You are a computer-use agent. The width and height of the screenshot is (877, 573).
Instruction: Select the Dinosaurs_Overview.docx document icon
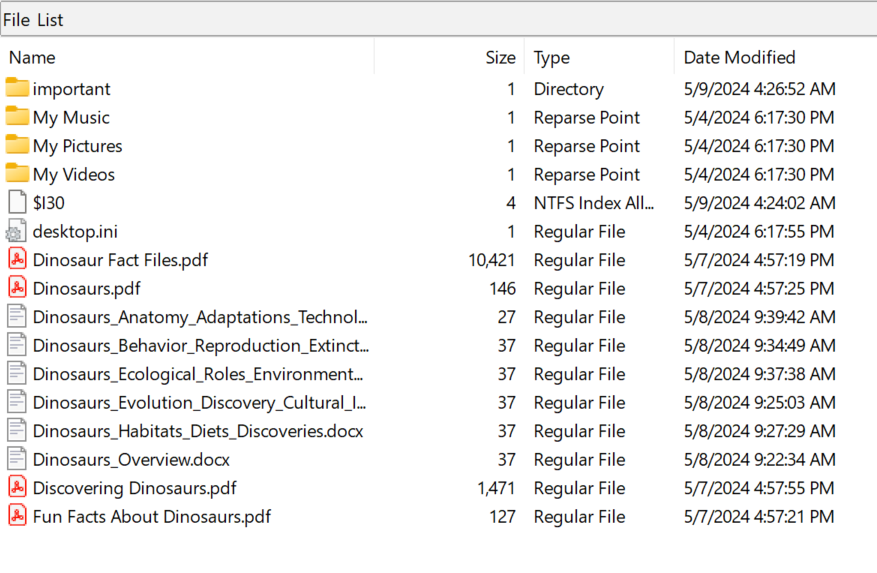pos(17,460)
